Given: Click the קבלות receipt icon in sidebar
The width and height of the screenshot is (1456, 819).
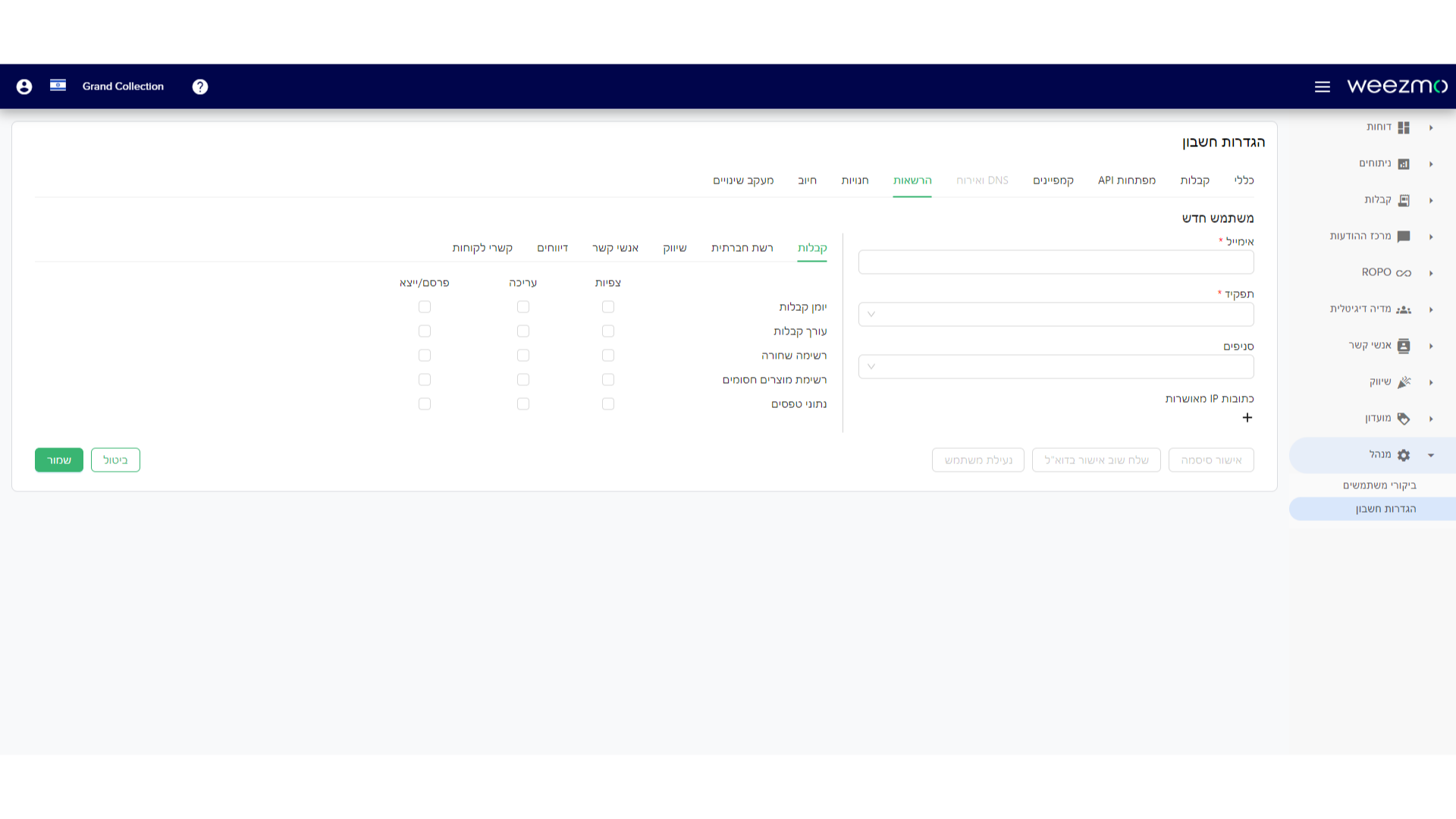Looking at the screenshot, I should tap(1404, 200).
